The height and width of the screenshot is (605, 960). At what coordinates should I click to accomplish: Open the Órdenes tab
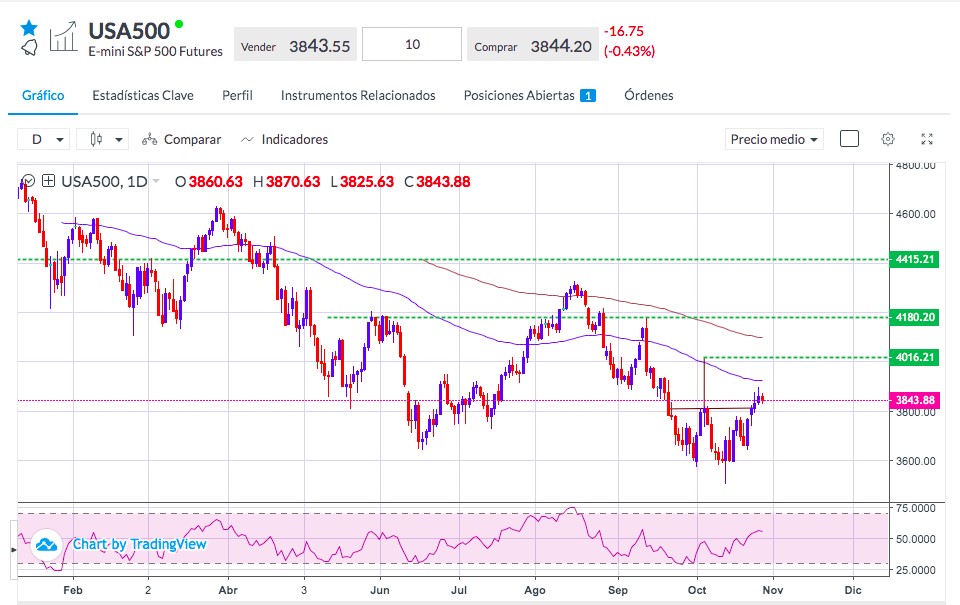648,96
